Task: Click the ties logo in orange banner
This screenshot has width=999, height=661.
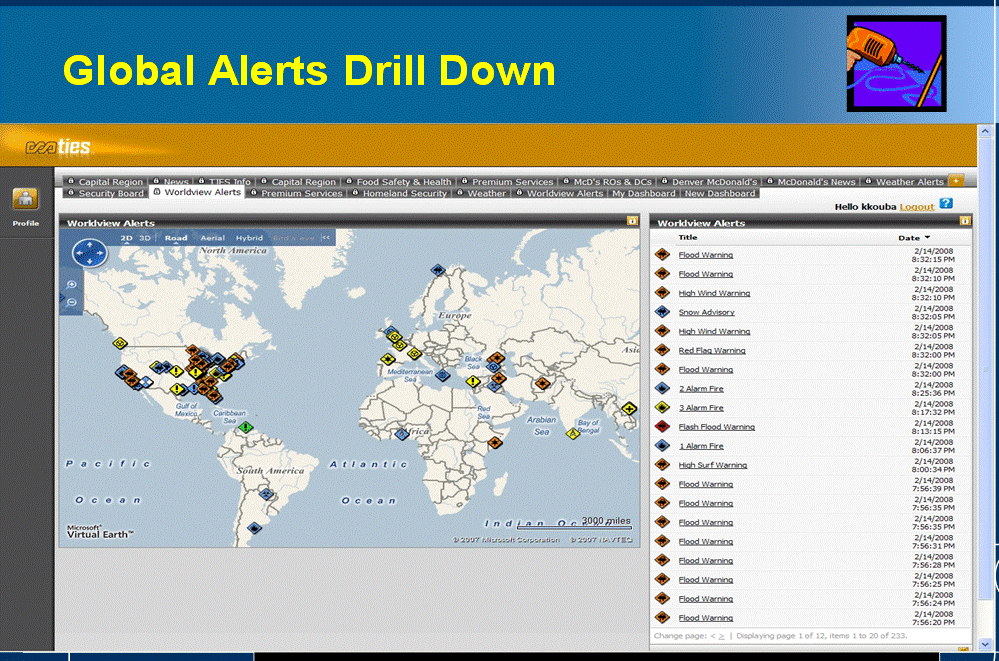Action: [x=58, y=147]
